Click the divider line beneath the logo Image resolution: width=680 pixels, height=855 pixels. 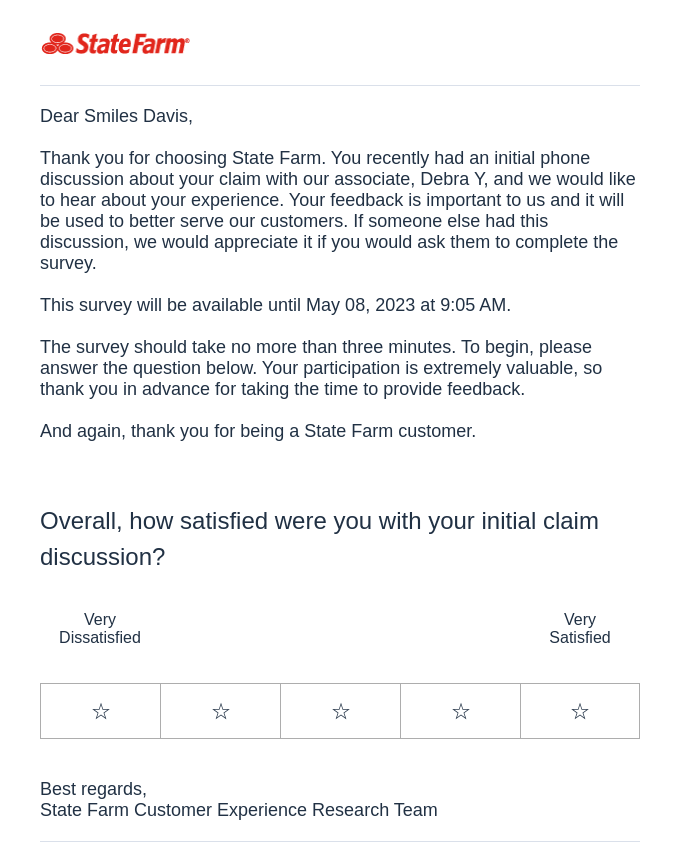click(340, 85)
